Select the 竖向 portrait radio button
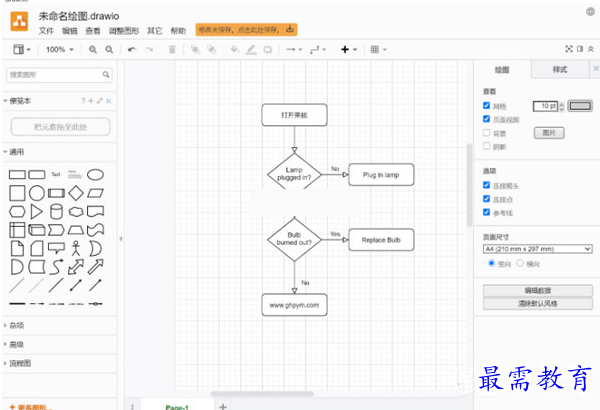Viewport: 600px width, 410px height. [x=491, y=263]
